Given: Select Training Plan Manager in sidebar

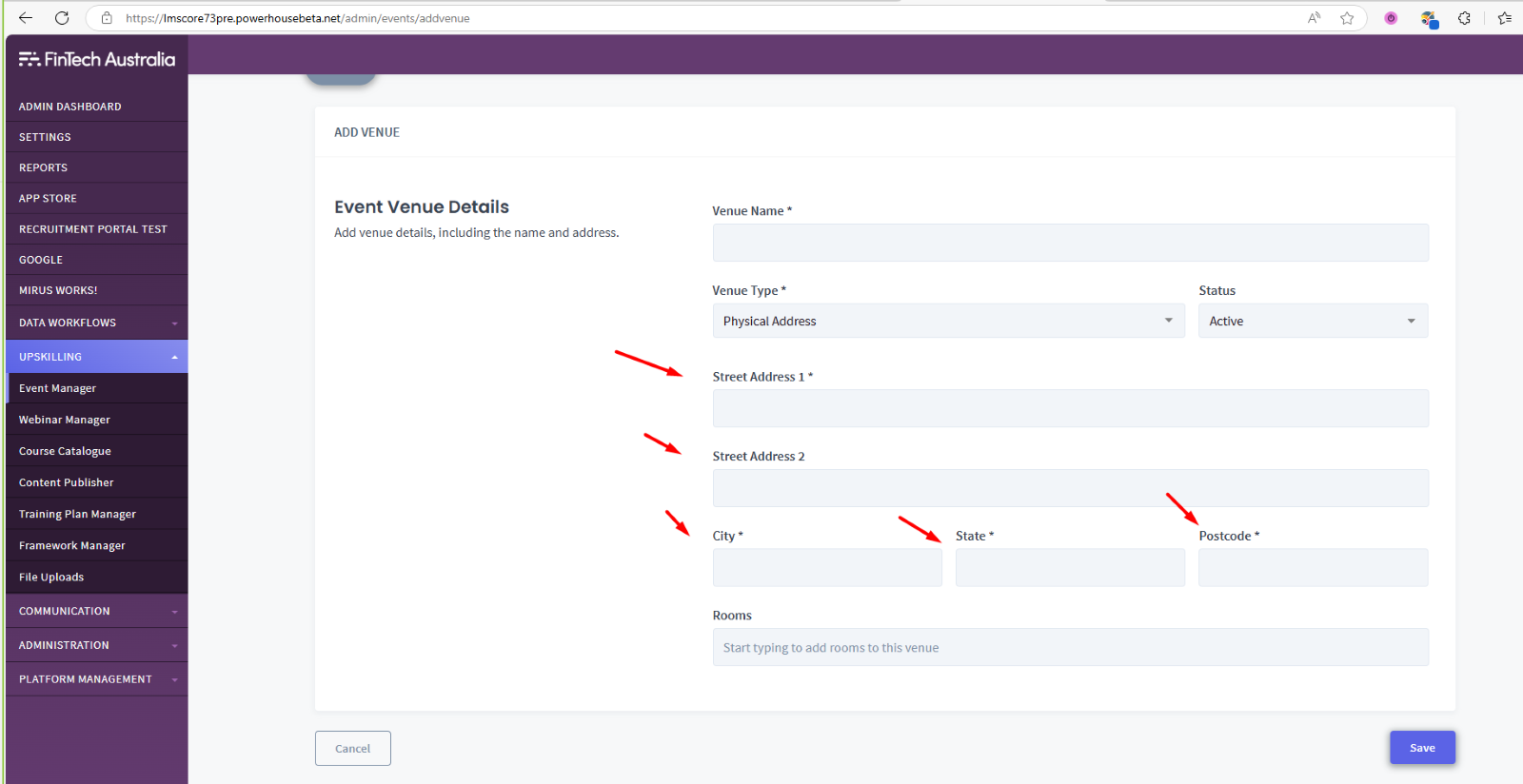Looking at the screenshot, I should point(96,514).
